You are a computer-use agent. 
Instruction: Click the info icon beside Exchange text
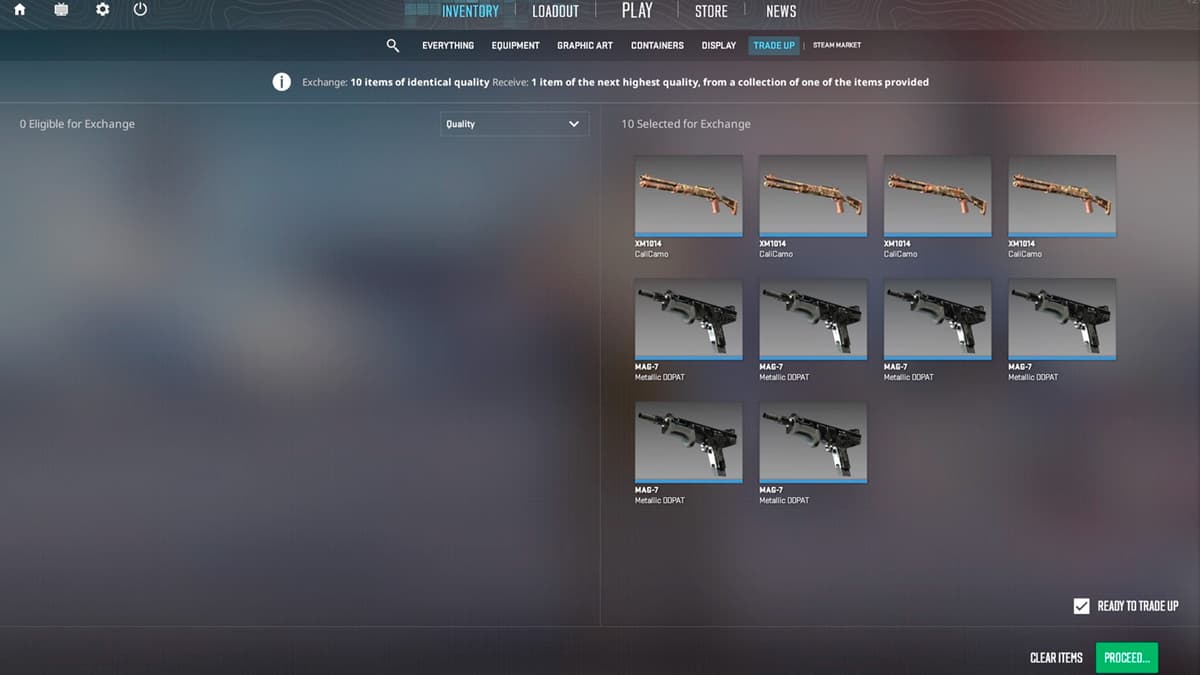(282, 82)
